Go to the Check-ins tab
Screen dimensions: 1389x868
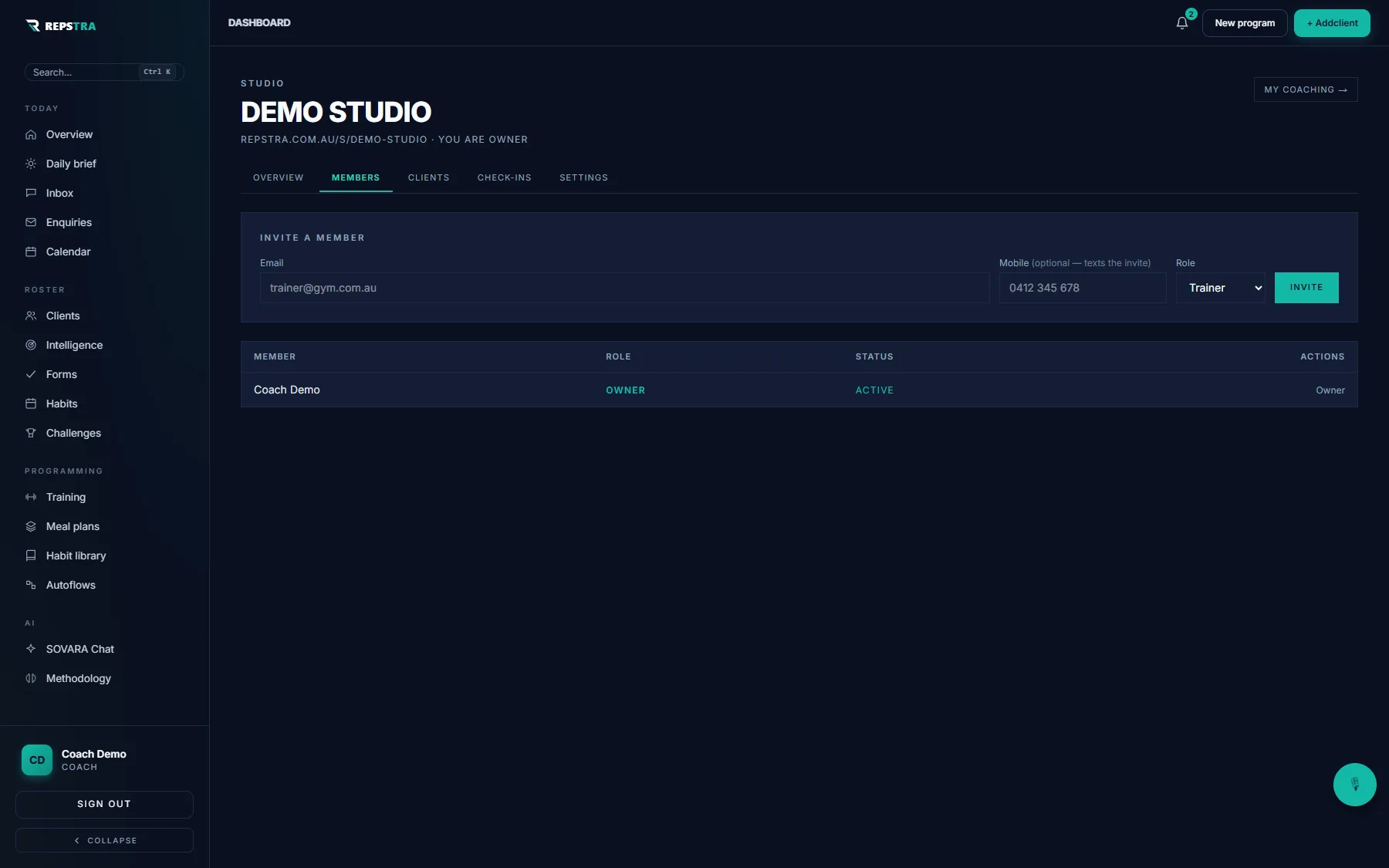tap(505, 177)
